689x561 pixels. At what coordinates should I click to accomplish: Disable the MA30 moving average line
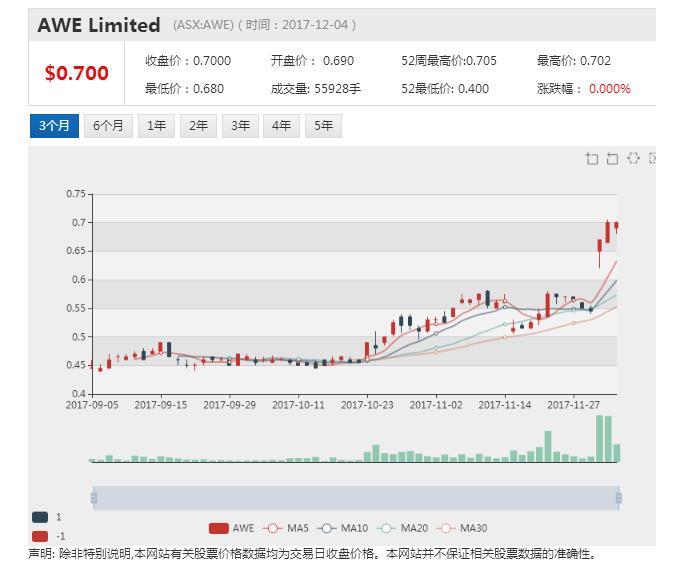pos(459,528)
